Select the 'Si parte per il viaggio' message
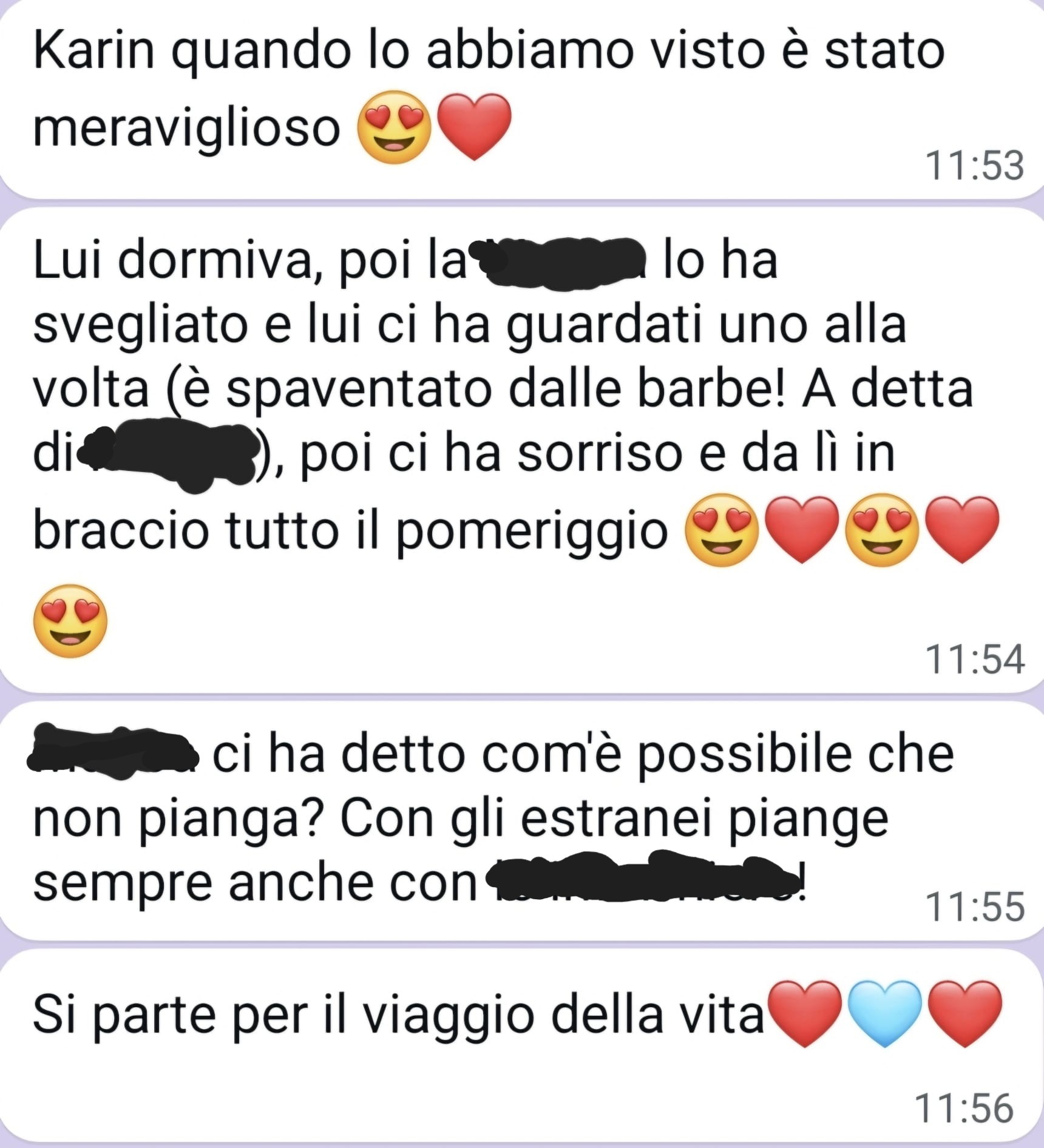This screenshot has width=1044, height=1148. [x=522, y=1045]
